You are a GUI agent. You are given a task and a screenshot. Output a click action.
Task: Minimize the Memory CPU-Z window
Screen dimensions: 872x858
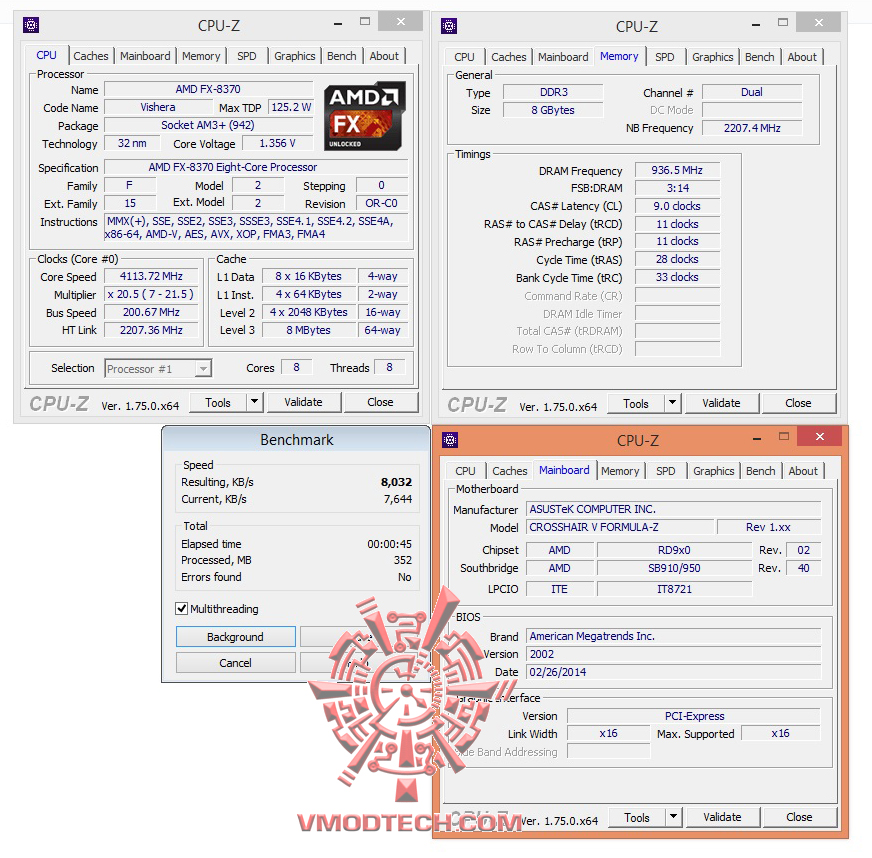(x=756, y=24)
